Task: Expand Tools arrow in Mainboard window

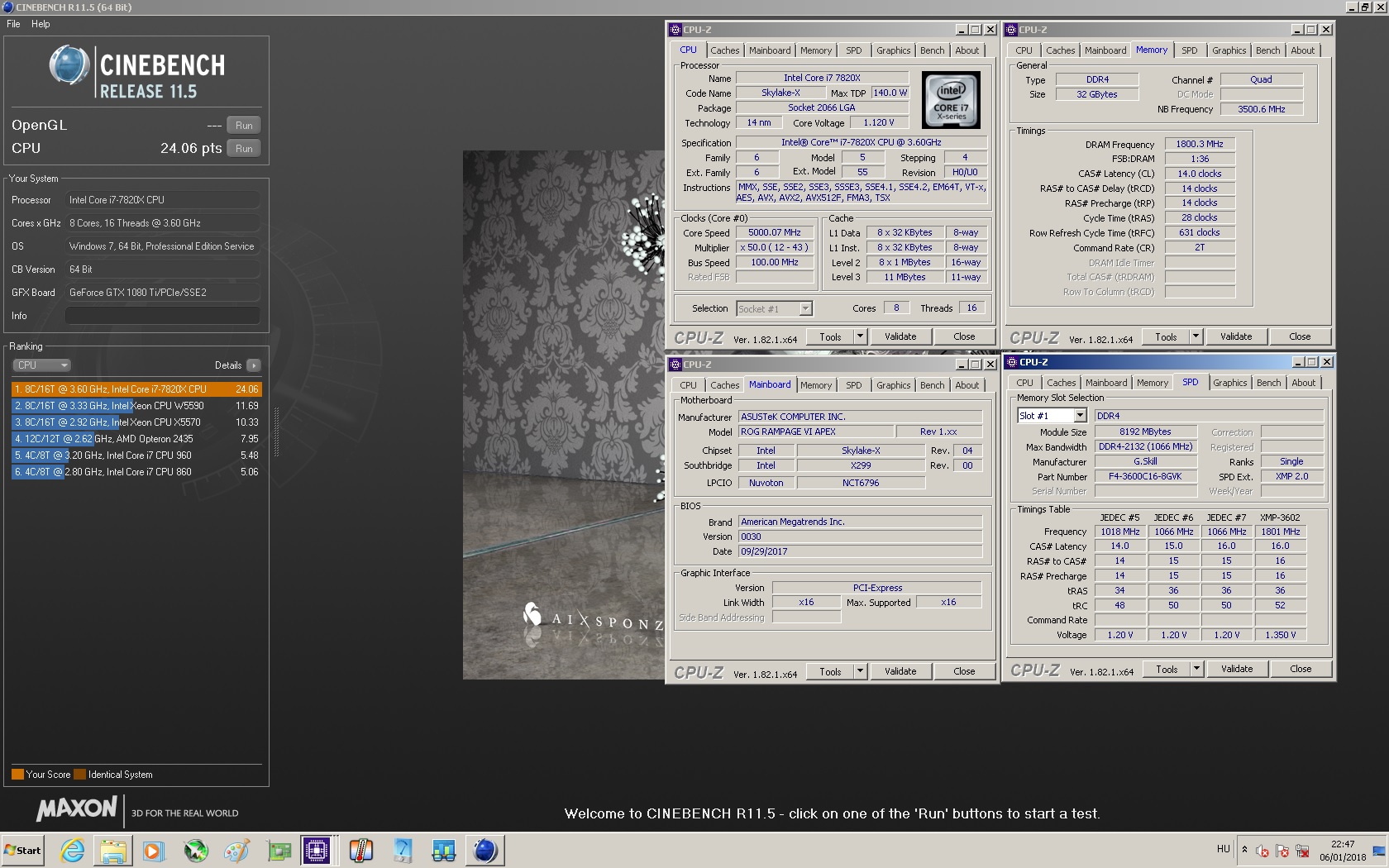Action: (x=860, y=671)
